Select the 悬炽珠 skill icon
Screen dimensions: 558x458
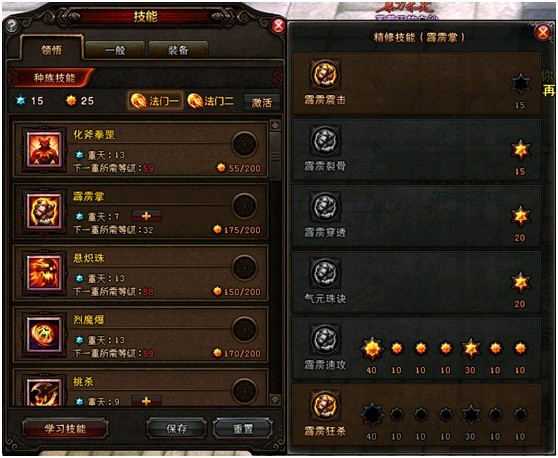[44, 273]
